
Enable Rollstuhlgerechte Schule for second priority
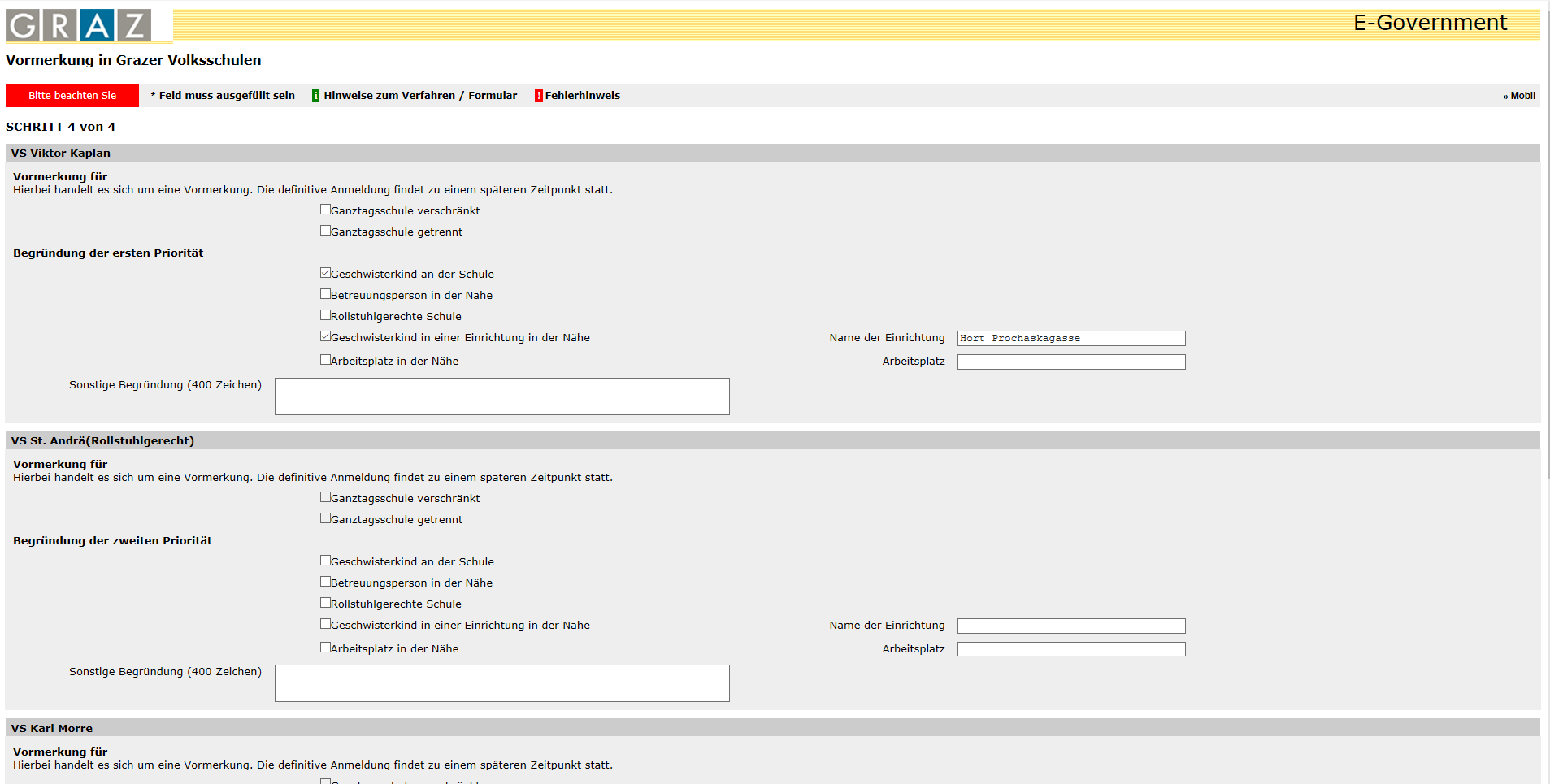pyautogui.click(x=325, y=603)
